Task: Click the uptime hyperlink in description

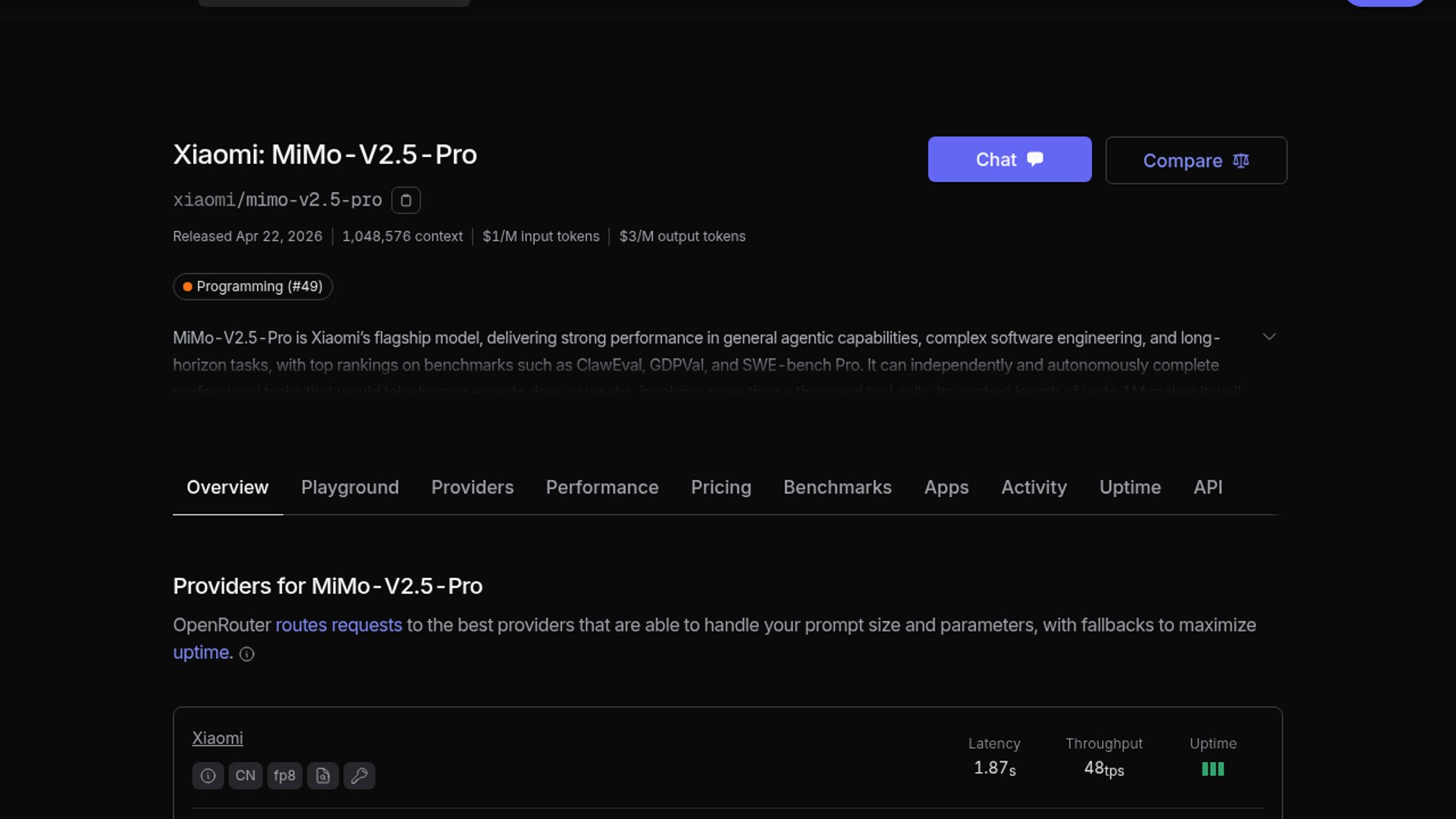Action: click(202, 653)
